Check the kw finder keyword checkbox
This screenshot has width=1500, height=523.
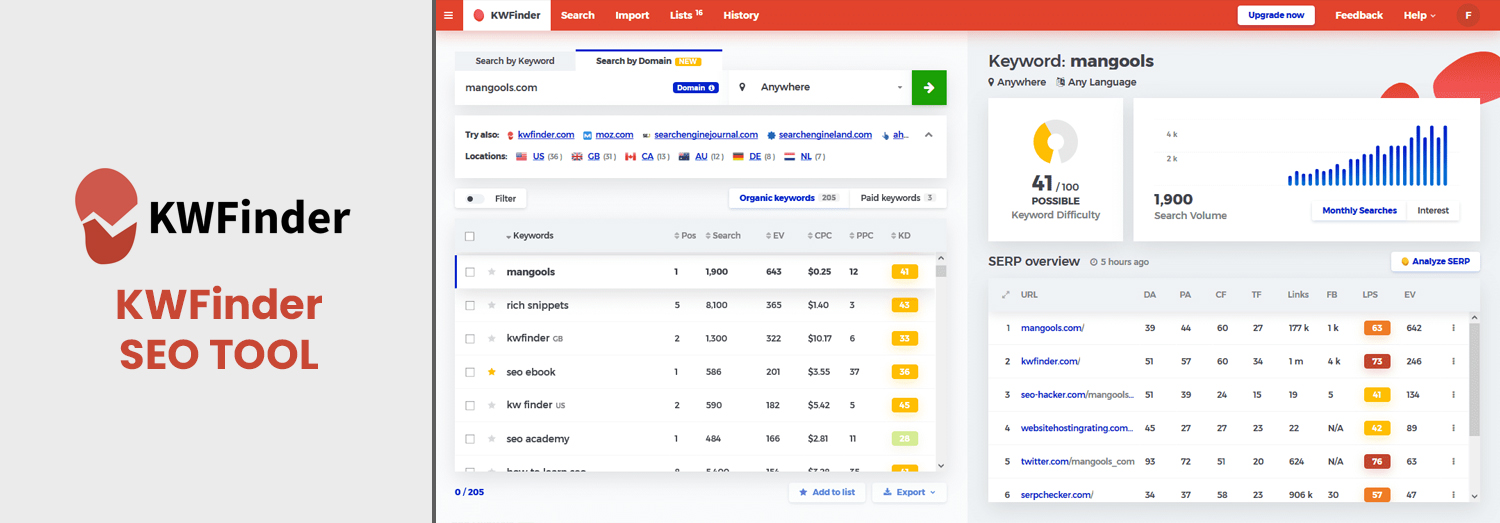pos(470,405)
